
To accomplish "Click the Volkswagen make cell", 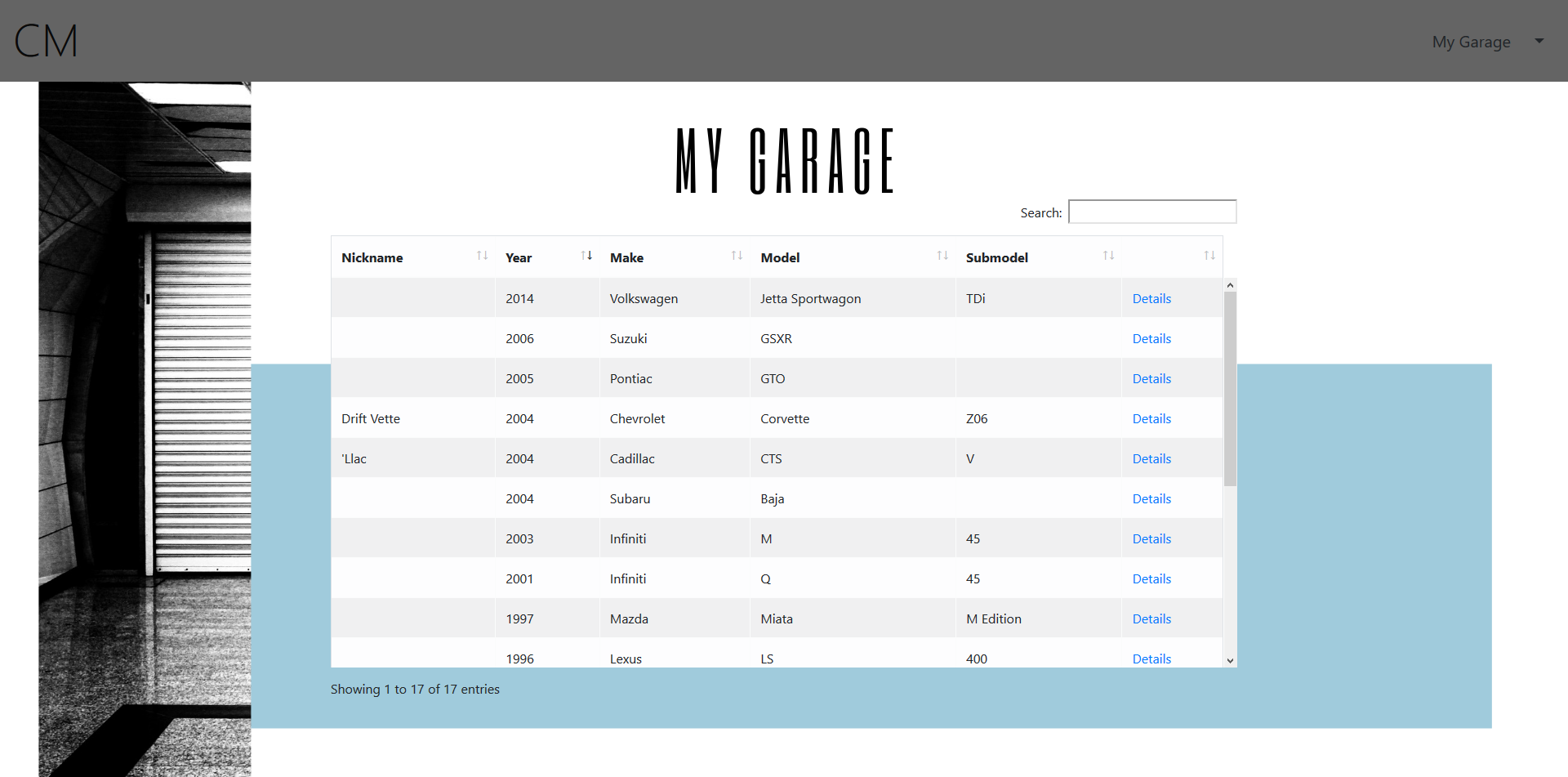I will (675, 298).
